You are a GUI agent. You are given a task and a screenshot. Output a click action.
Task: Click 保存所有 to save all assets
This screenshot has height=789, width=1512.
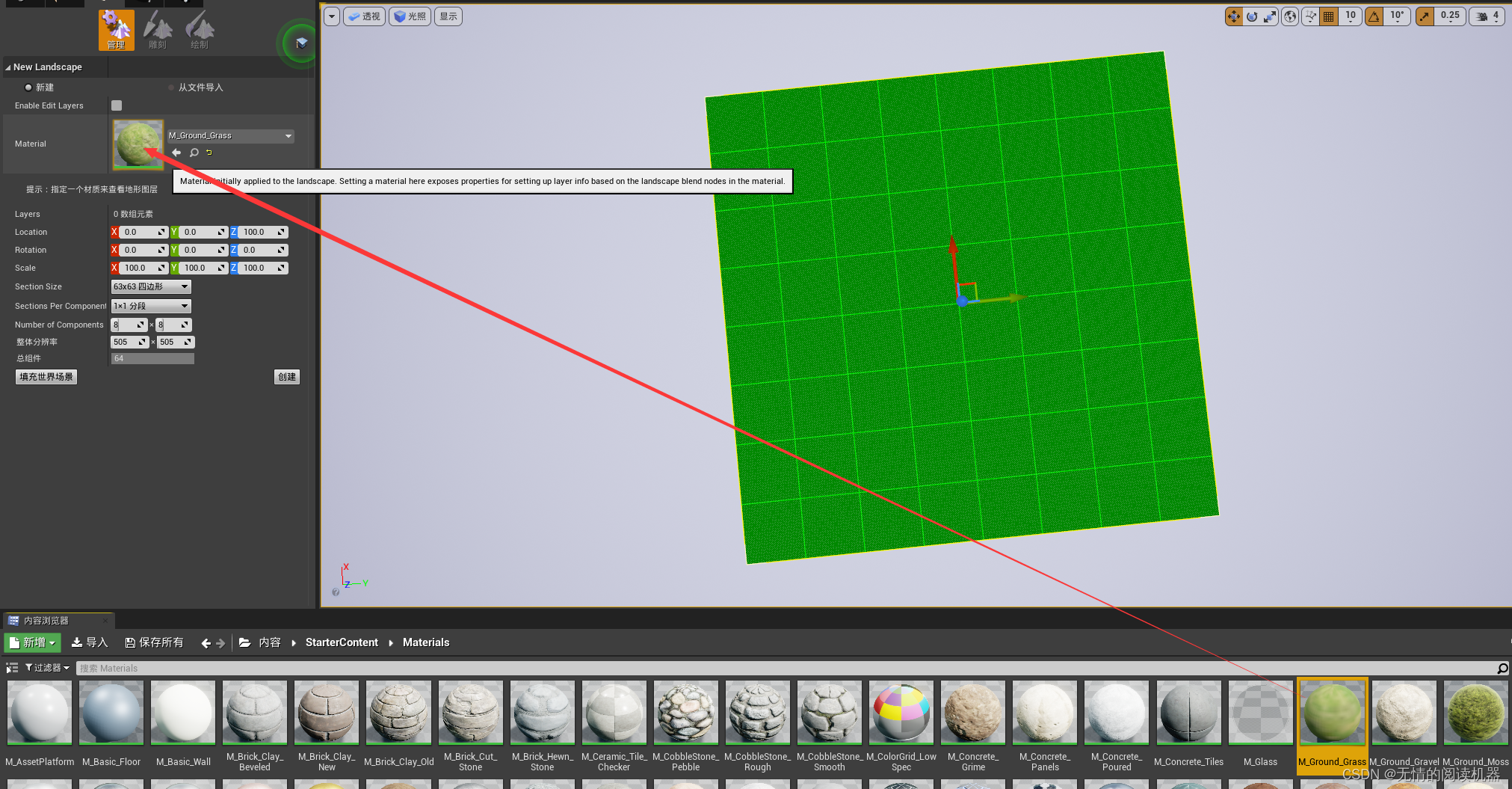tap(154, 642)
